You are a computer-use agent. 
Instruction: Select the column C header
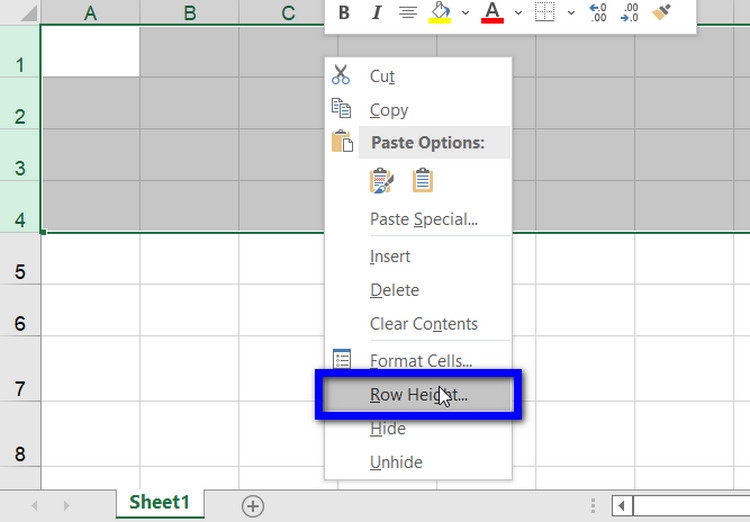[x=288, y=12]
